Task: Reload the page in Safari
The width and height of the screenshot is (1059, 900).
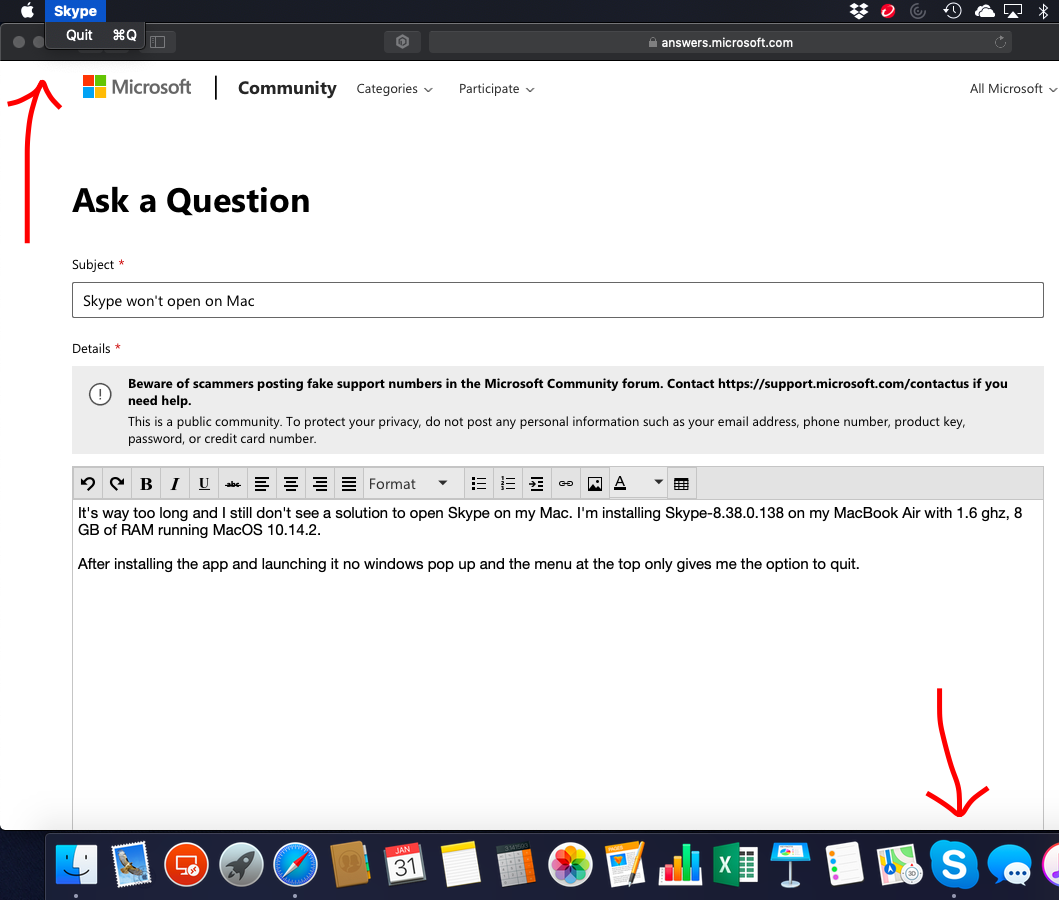Action: pos(1000,42)
